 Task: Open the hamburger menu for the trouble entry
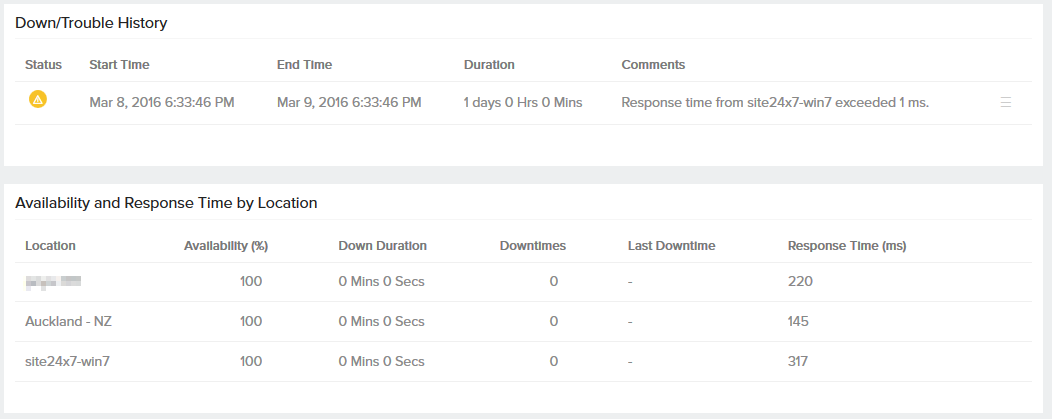(1006, 102)
